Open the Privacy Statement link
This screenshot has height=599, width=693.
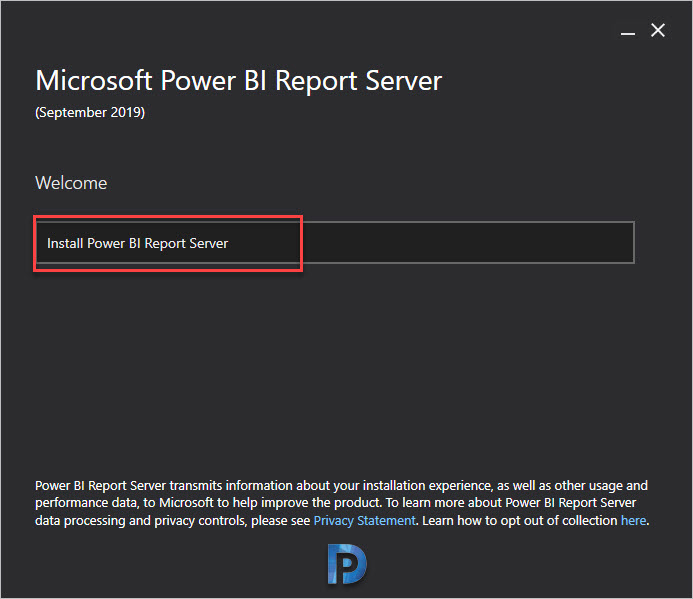(x=364, y=520)
